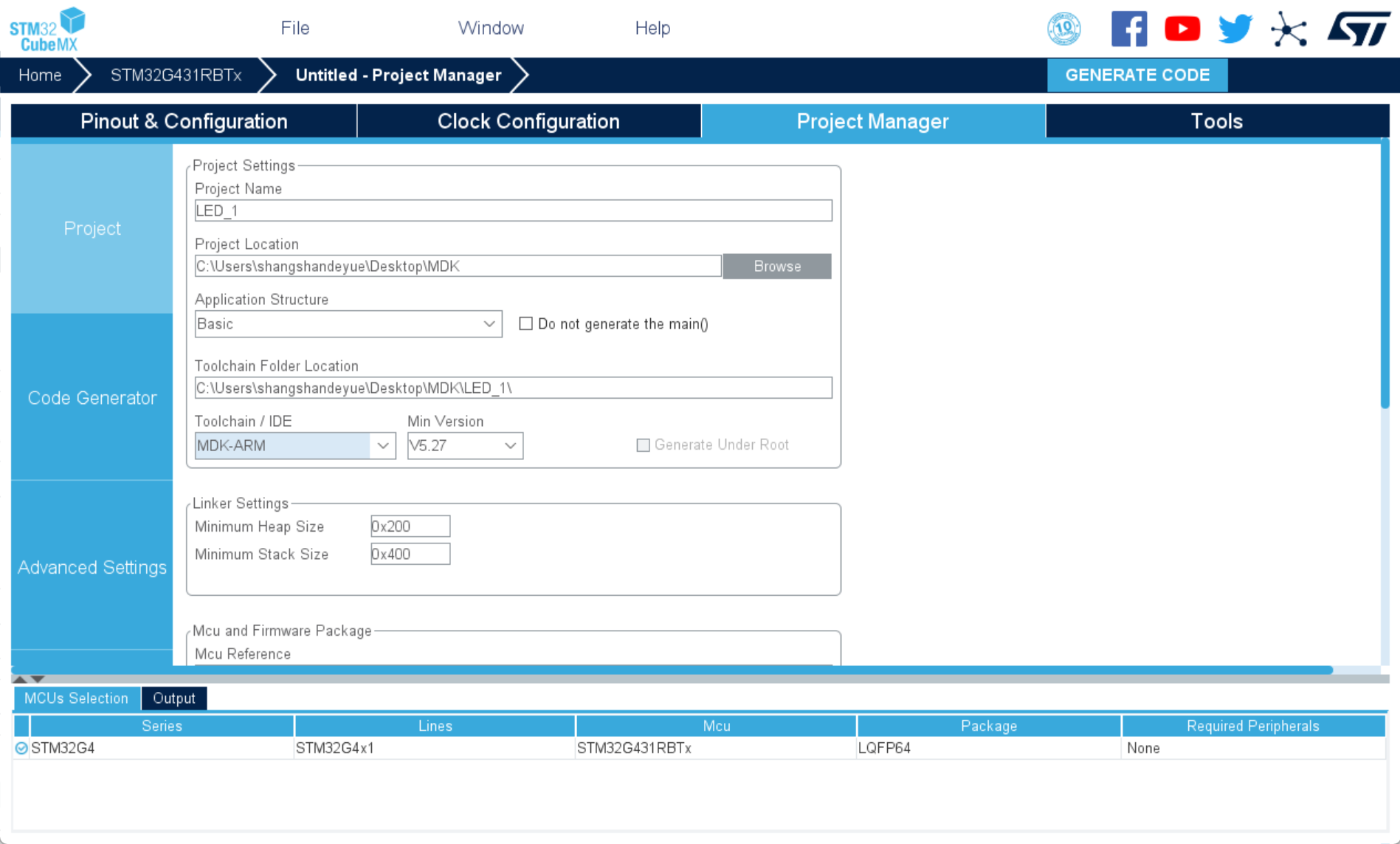Click the STM32G4 row selection check icon
This screenshot has height=844, width=1400.
point(21,748)
